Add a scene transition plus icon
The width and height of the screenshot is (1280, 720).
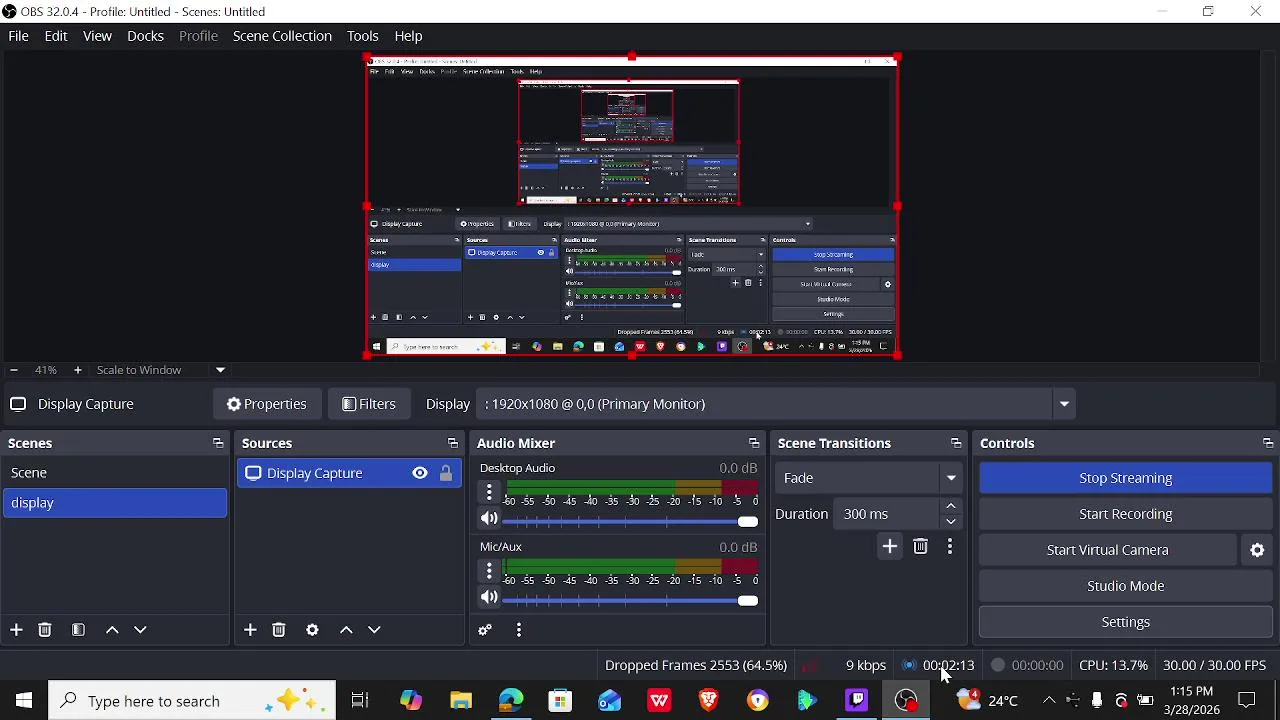click(x=890, y=547)
